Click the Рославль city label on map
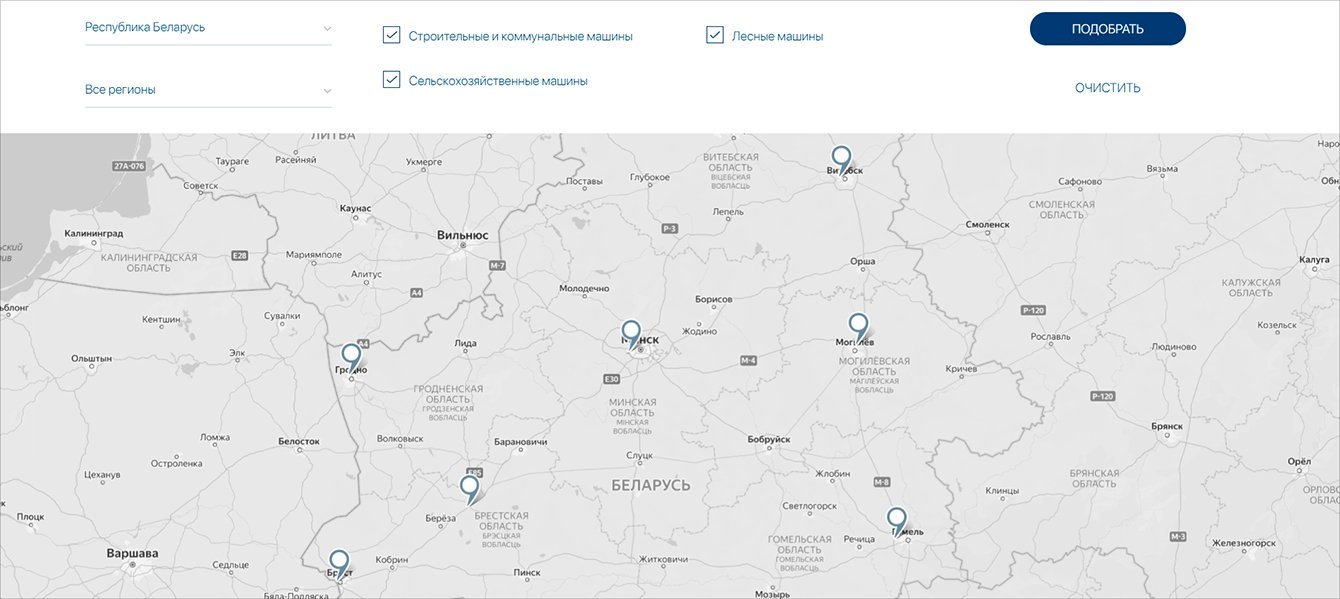The height and width of the screenshot is (599, 1340). 1050,337
